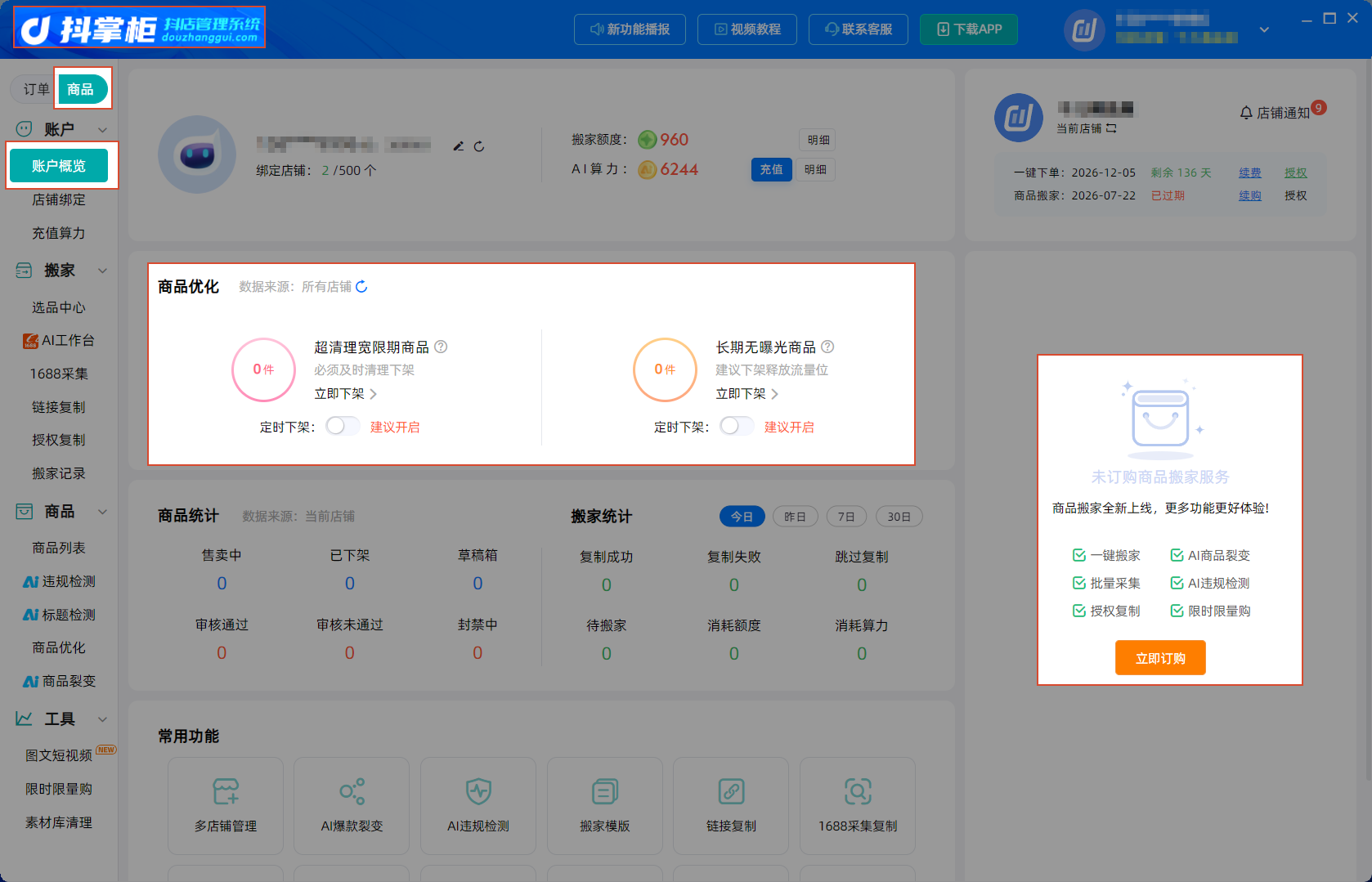Open AI 违规检测 in the sidebar
The image size is (1372, 882).
tap(59, 581)
